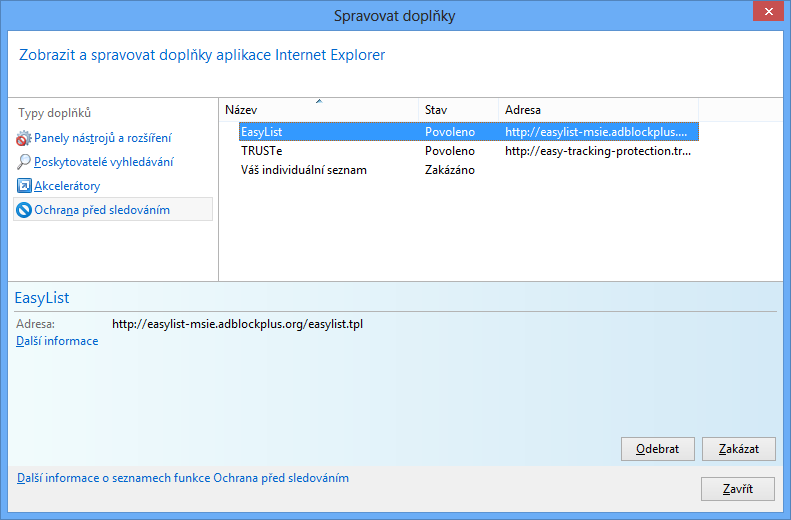Click the gear icon for Panely nástrojů a rozšíření
Image resolution: width=791 pixels, height=520 pixels.
tap(24, 138)
